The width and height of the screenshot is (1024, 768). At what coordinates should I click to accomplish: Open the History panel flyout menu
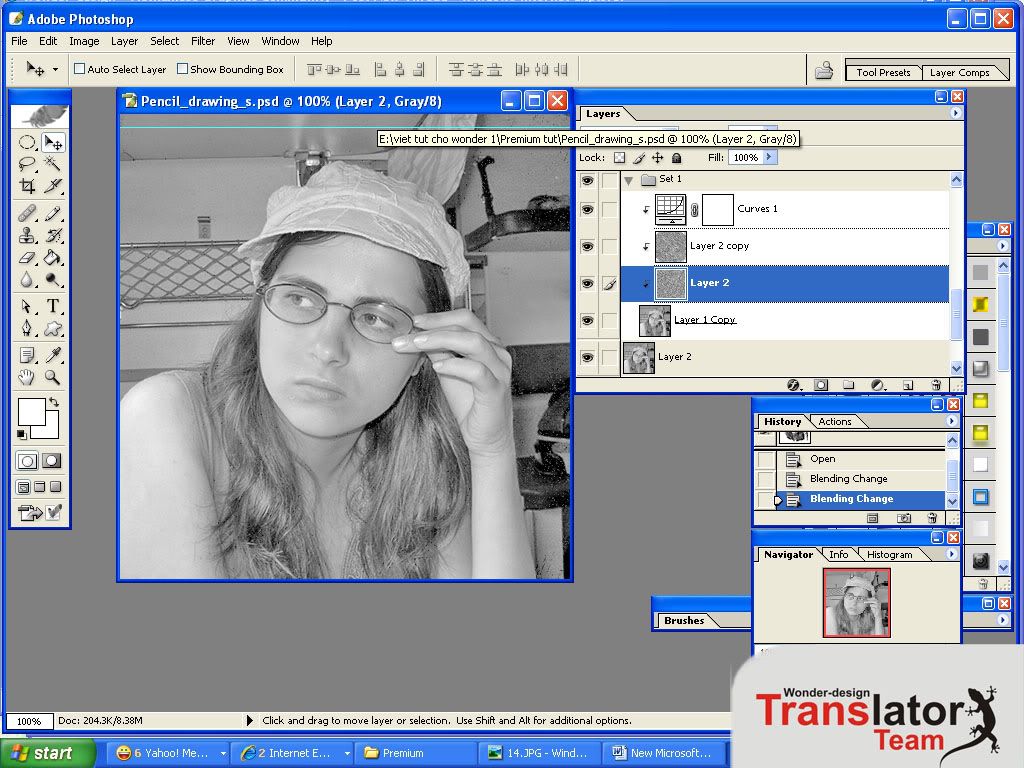point(952,421)
